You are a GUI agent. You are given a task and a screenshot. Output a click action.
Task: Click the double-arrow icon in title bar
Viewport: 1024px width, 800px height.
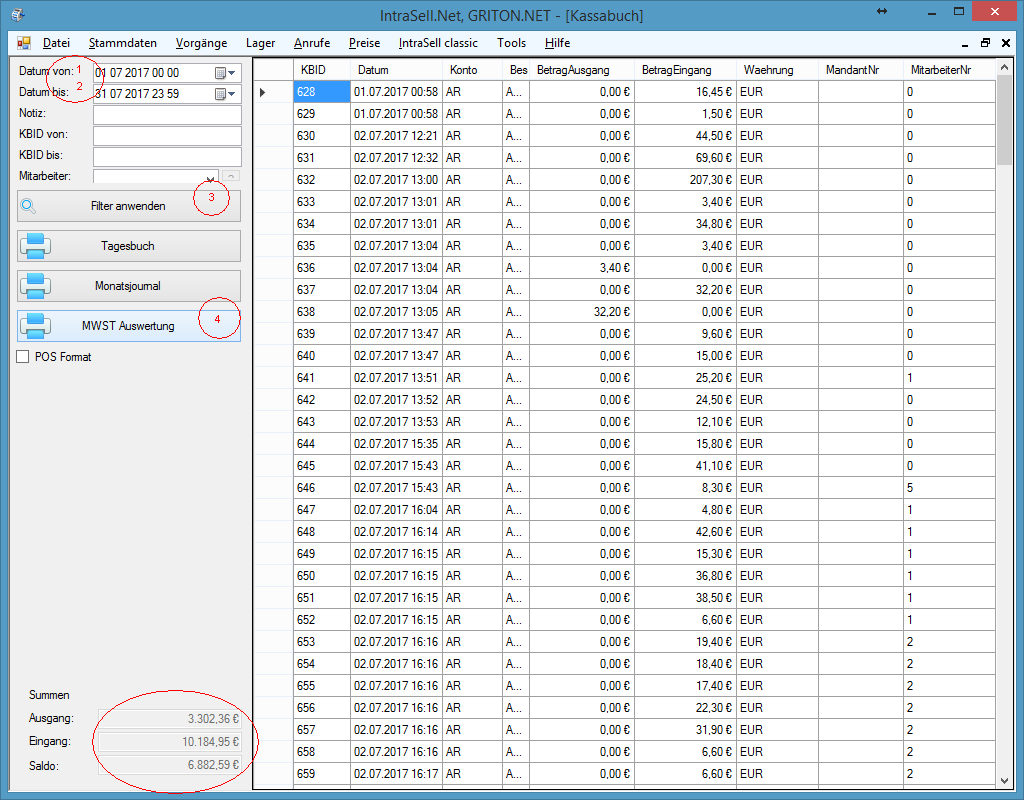click(x=882, y=11)
